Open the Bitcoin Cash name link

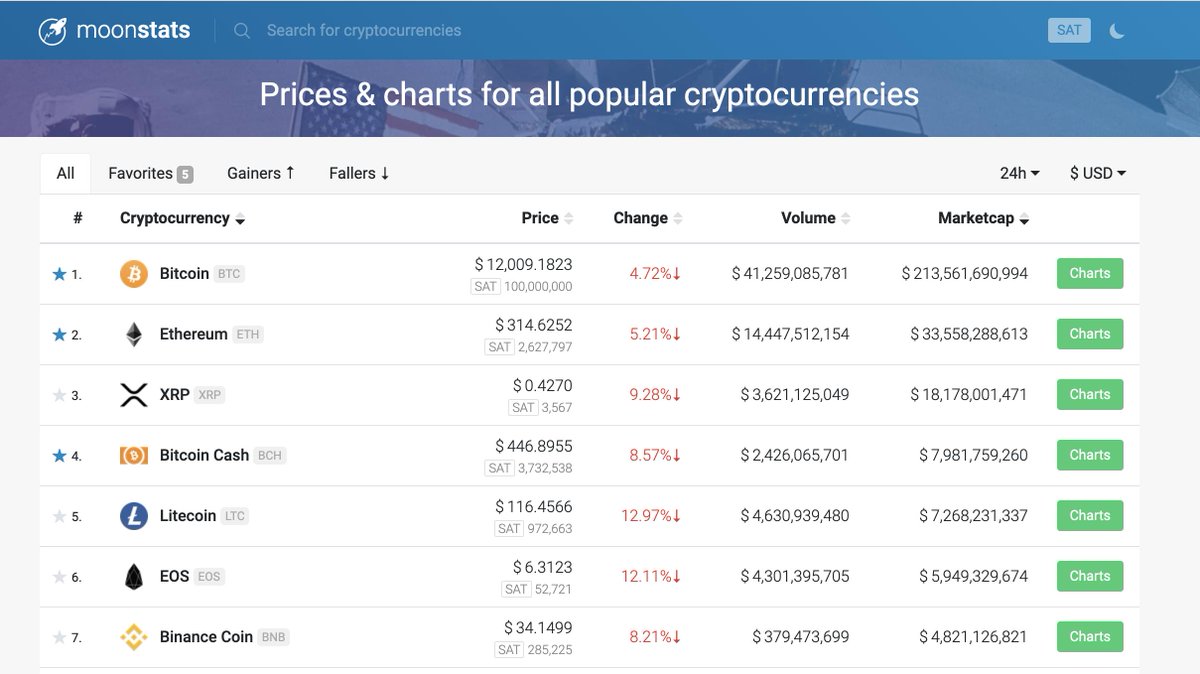point(204,455)
